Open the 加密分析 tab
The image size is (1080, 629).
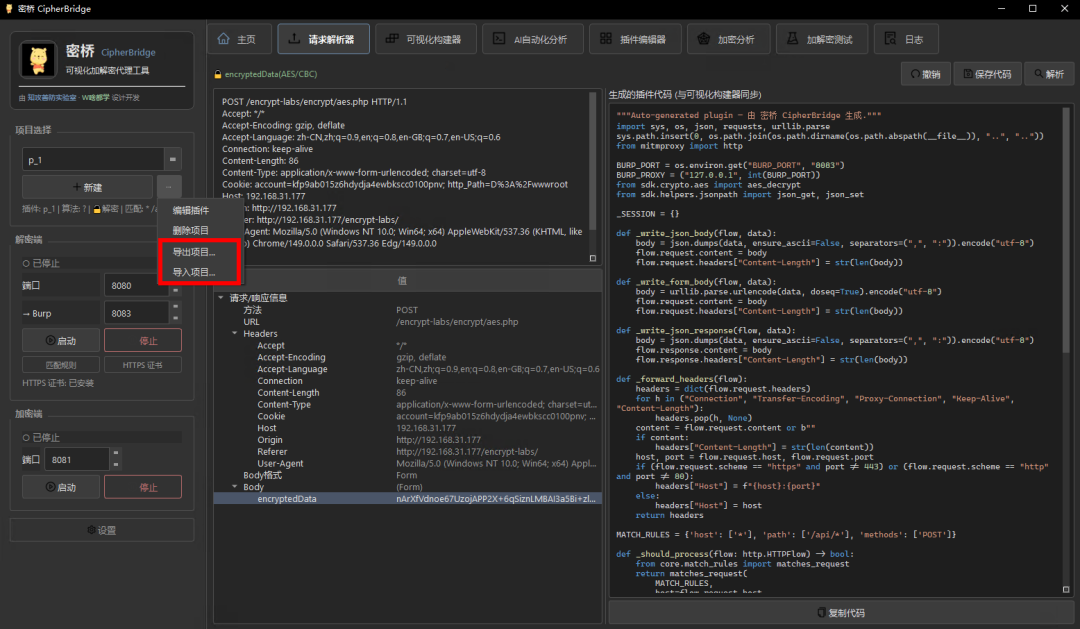pos(727,39)
